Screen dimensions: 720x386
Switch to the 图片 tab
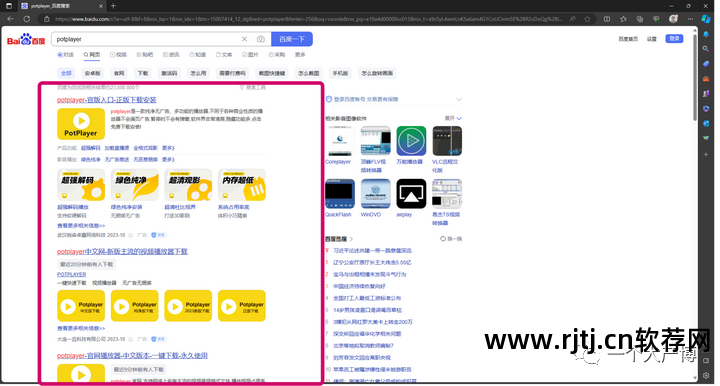point(251,55)
